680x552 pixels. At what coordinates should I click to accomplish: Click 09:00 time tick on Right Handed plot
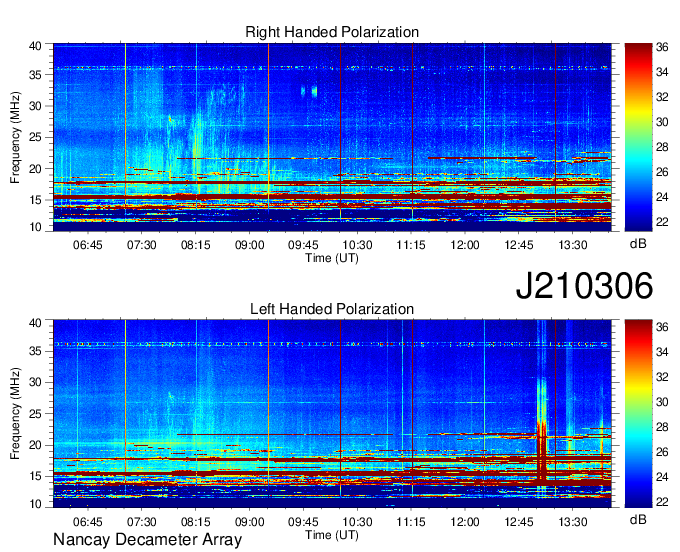coord(249,245)
